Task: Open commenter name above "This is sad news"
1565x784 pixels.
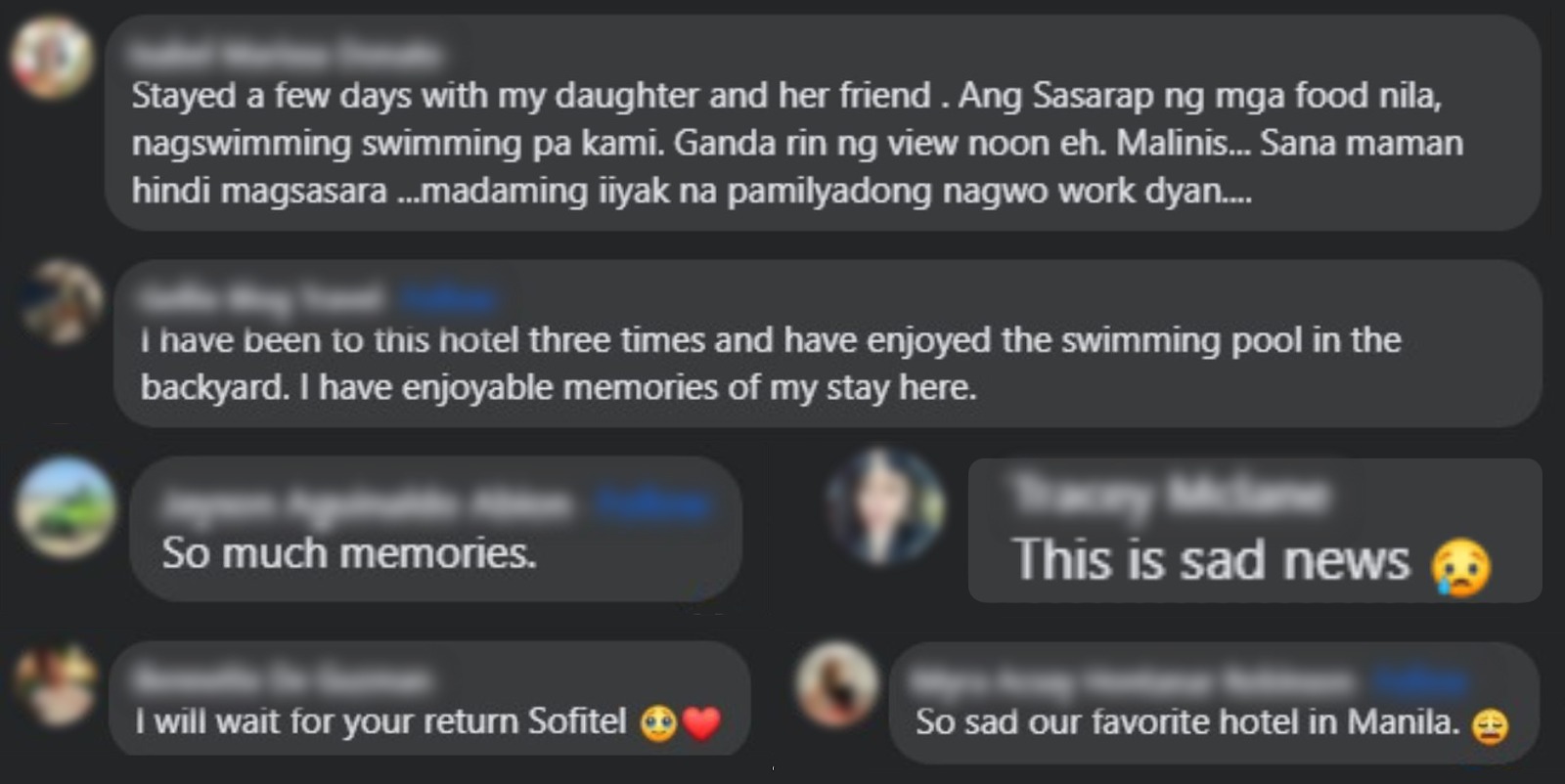Action: (x=1171, y=496)
